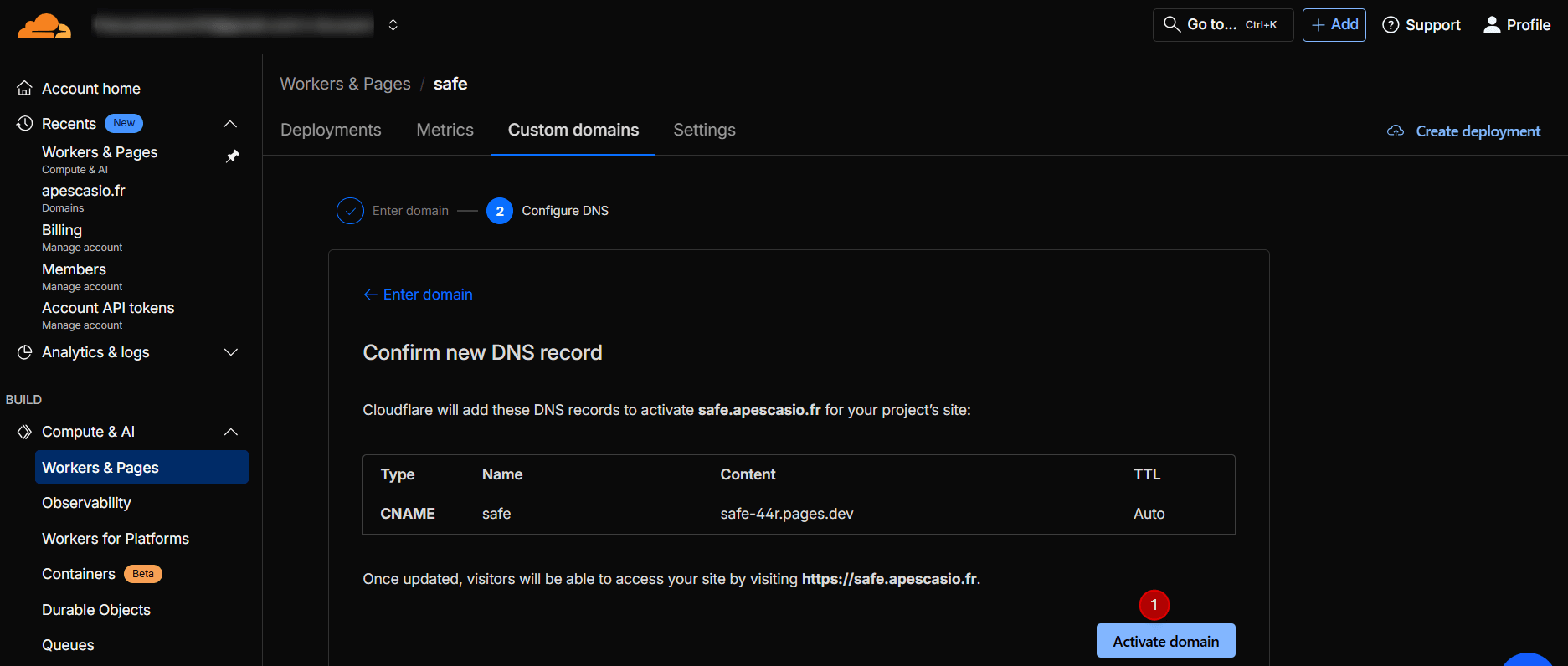Click the completed Enter domain step checkmark

pyautogui.click(x=350, y=211)
